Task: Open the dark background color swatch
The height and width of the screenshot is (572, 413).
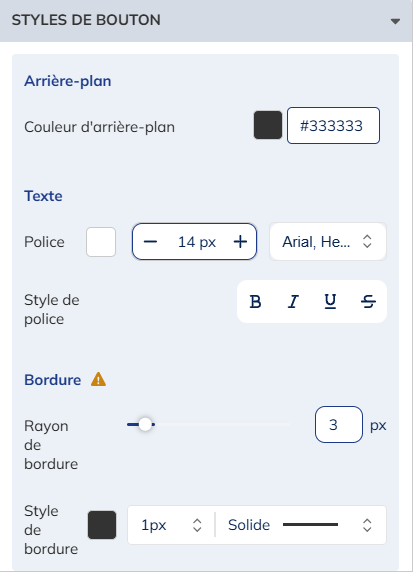Action: pos(268,125)
